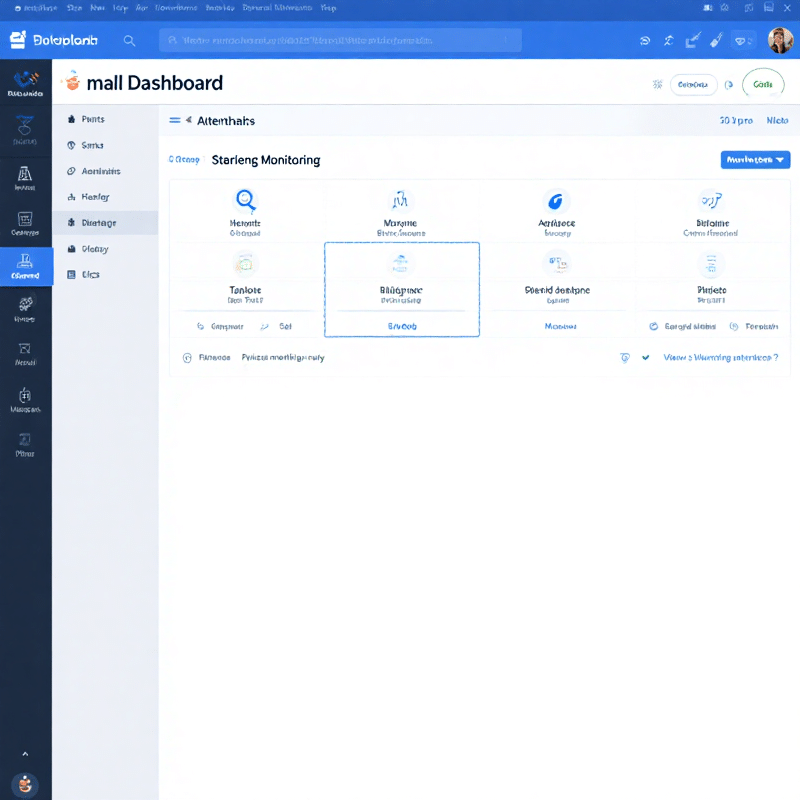This screenshot has width=800, height=800.
Task: Follow the blue View link at the bottom right
Action: (x=720, y=357)
